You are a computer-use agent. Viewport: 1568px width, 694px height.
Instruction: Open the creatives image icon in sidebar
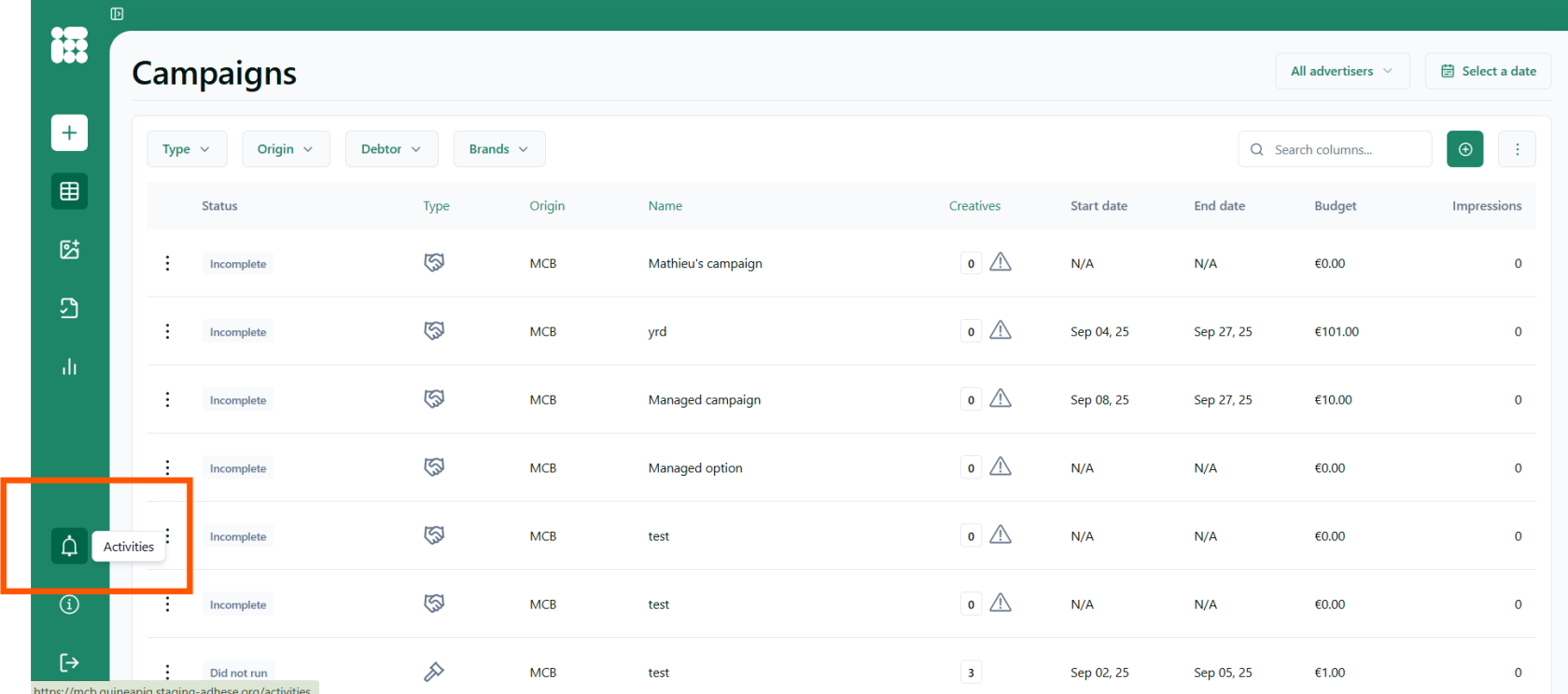coord(69,249)
